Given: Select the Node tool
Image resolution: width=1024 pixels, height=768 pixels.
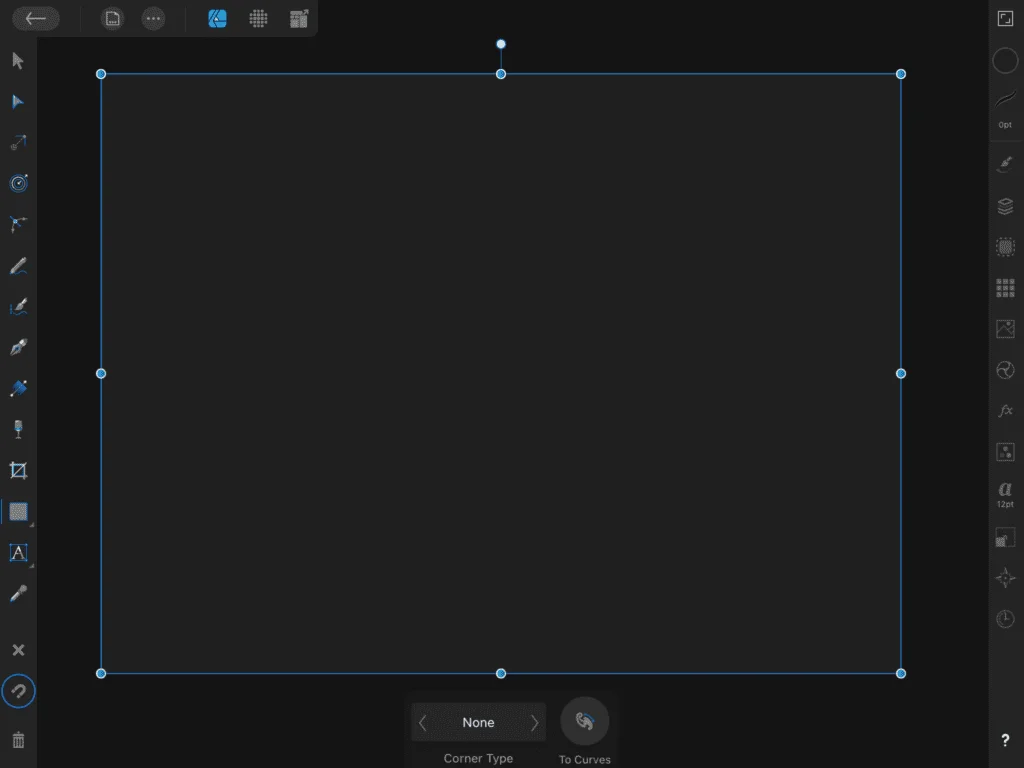Looking at the screenshot, I should (x=18, y=101).
